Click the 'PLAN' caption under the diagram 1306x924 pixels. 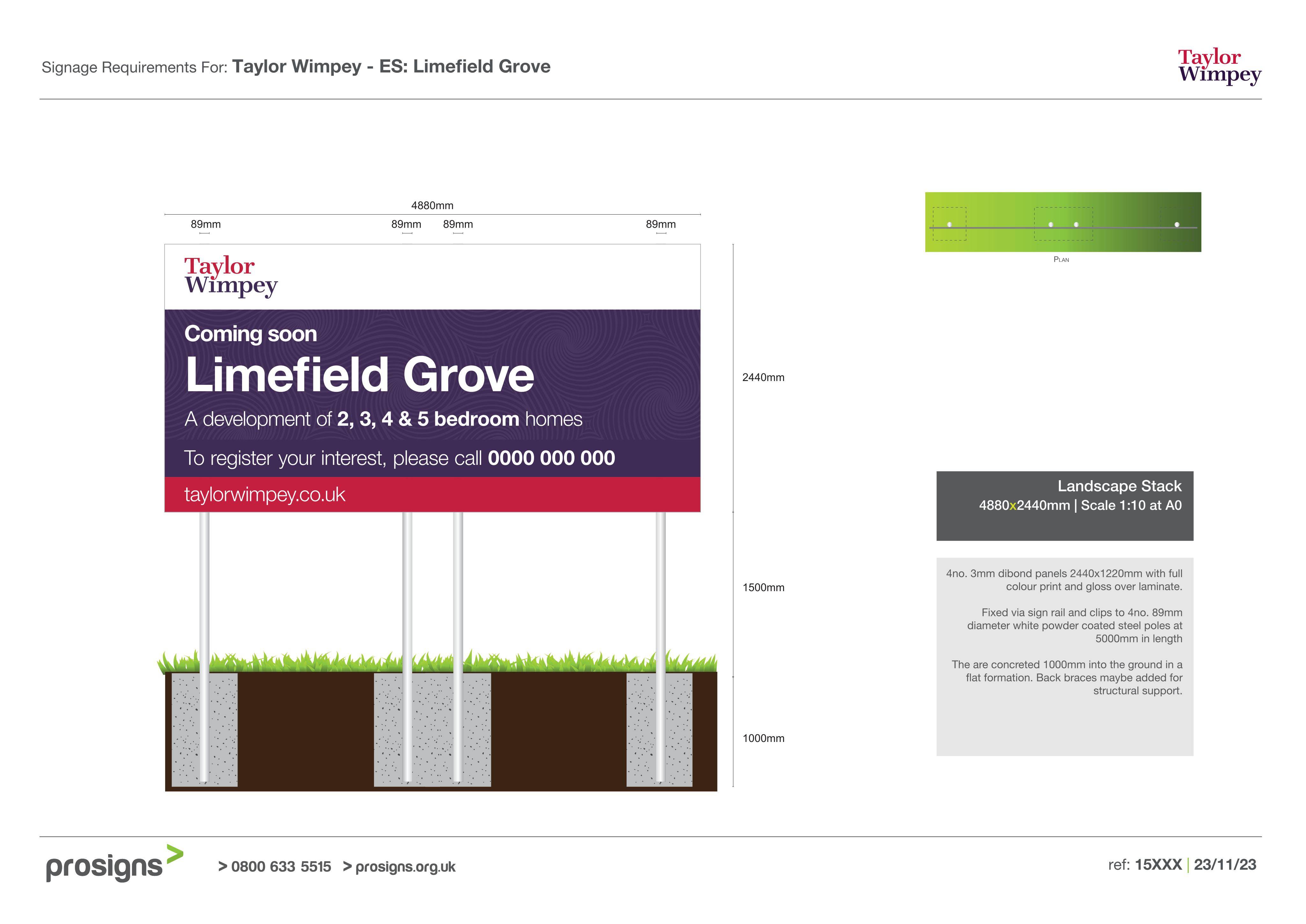click(x=1061, y=260)
